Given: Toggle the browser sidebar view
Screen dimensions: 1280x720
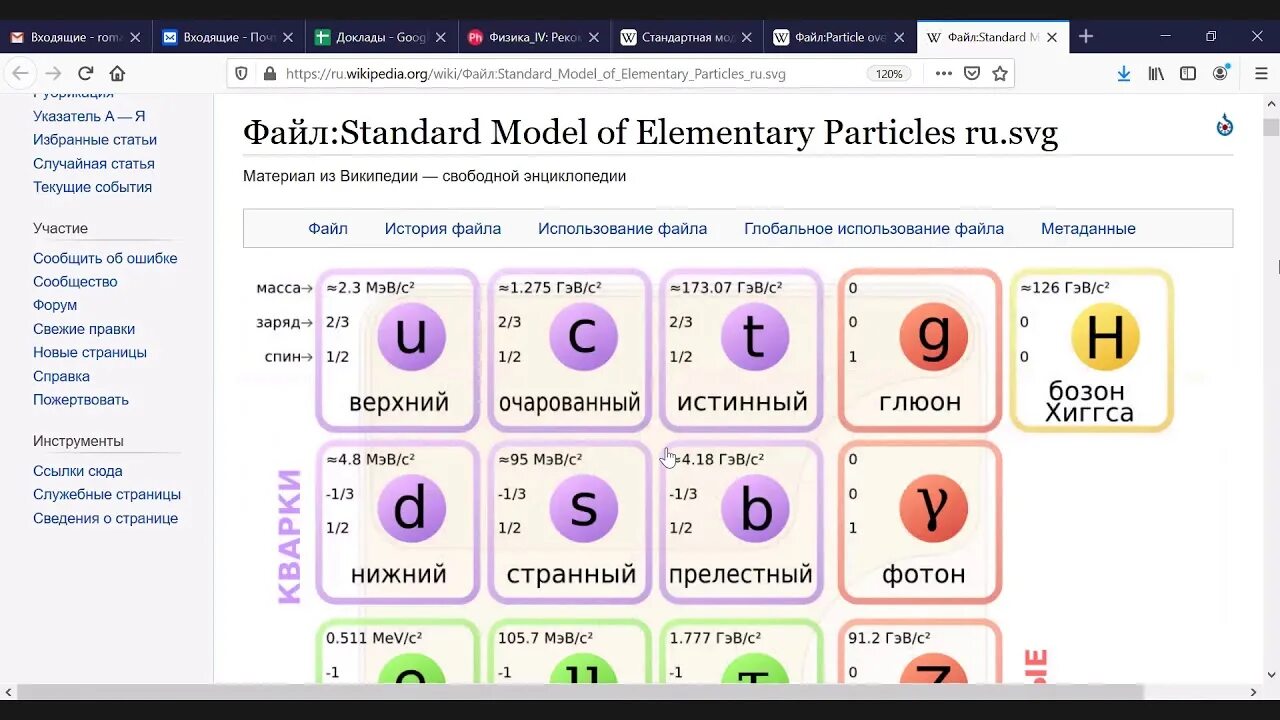Looking at the screenshot, I should (1188, 73).
